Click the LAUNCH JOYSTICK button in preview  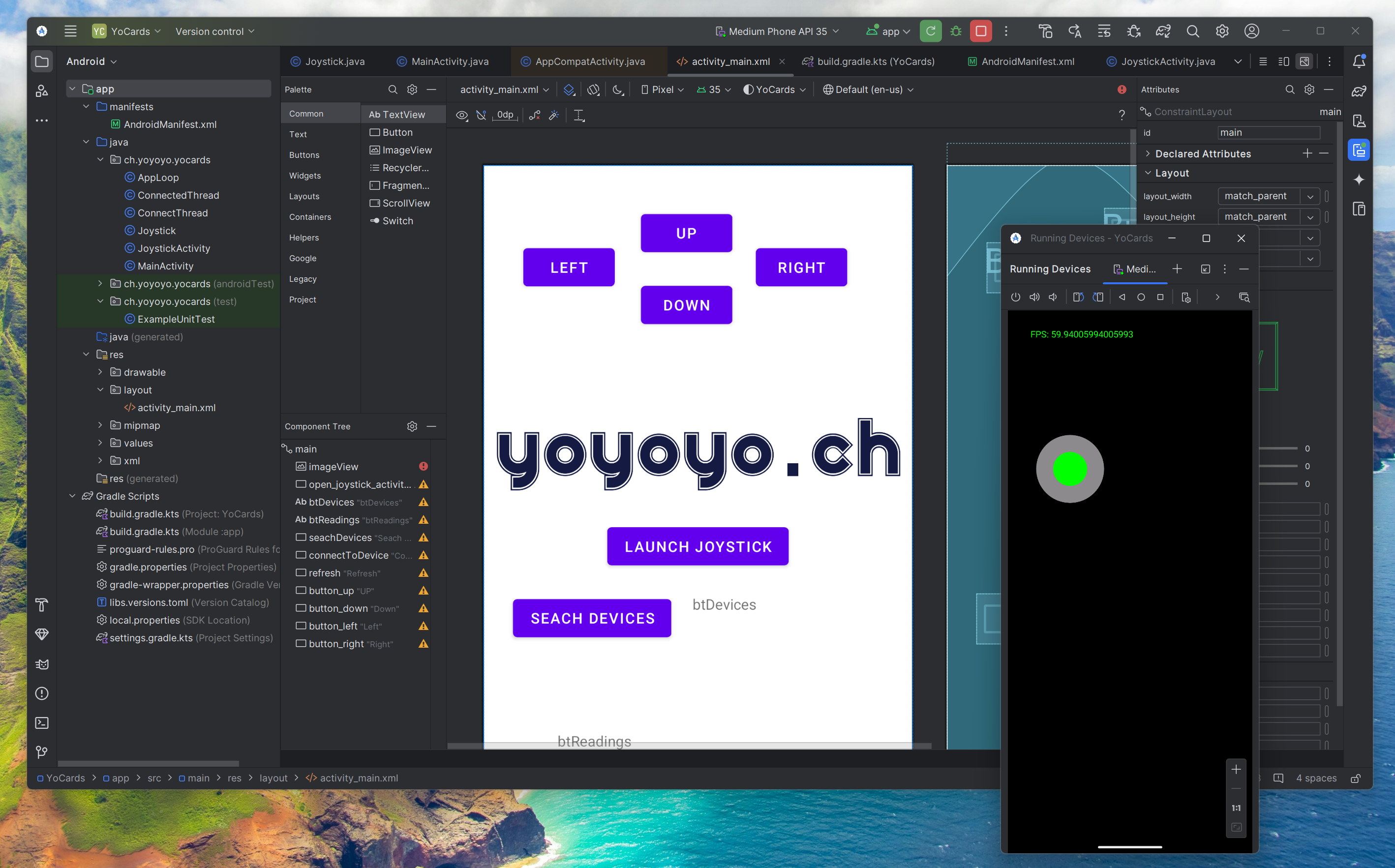coord(697,546)
